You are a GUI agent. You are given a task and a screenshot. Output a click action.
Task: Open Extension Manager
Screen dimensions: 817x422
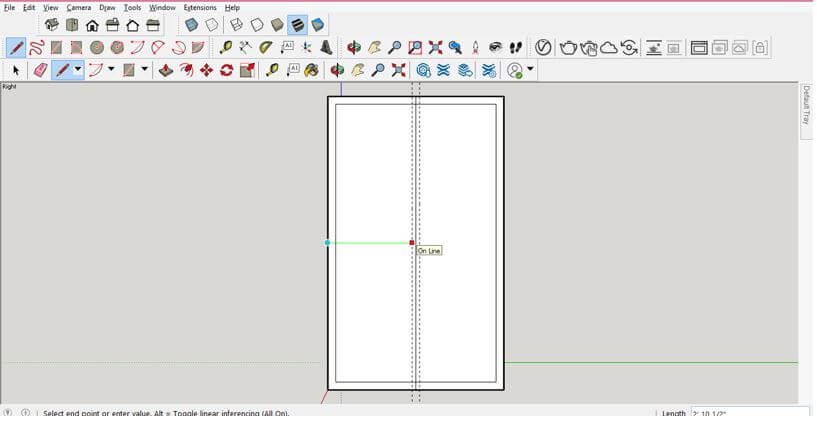pyautogui.click(x=489, y=70)
